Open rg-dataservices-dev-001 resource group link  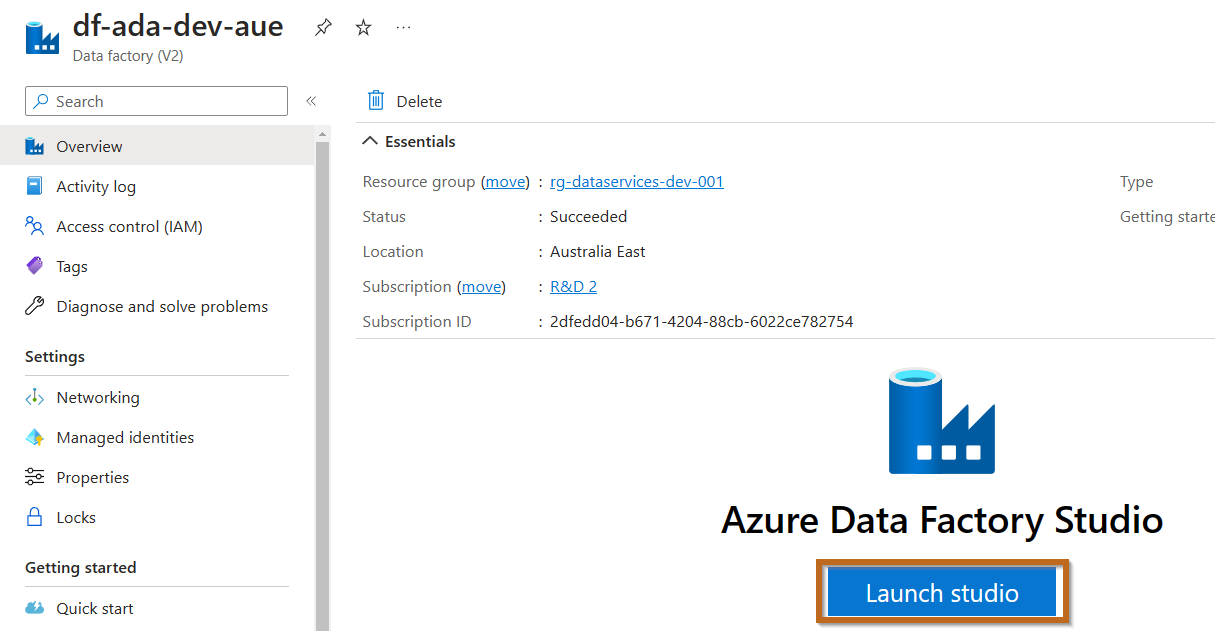coord(637,181)
